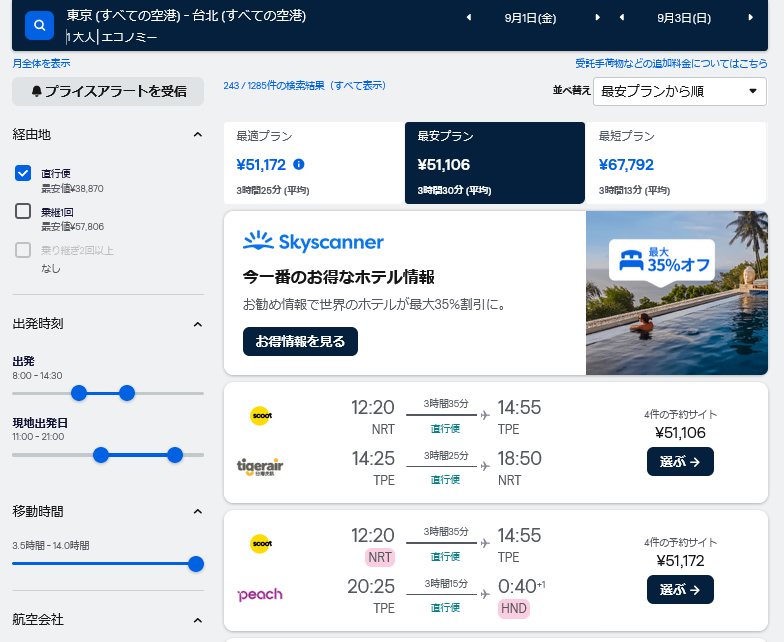784x642 pixels.
Task: Click the Scoot airline logo in first result
Action: (260, 416)
